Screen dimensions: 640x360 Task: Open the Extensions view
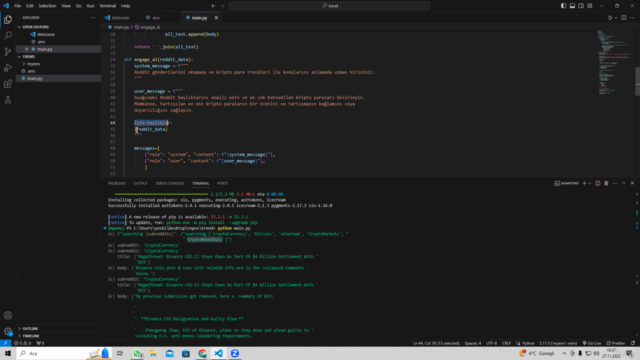coord(8,84)
